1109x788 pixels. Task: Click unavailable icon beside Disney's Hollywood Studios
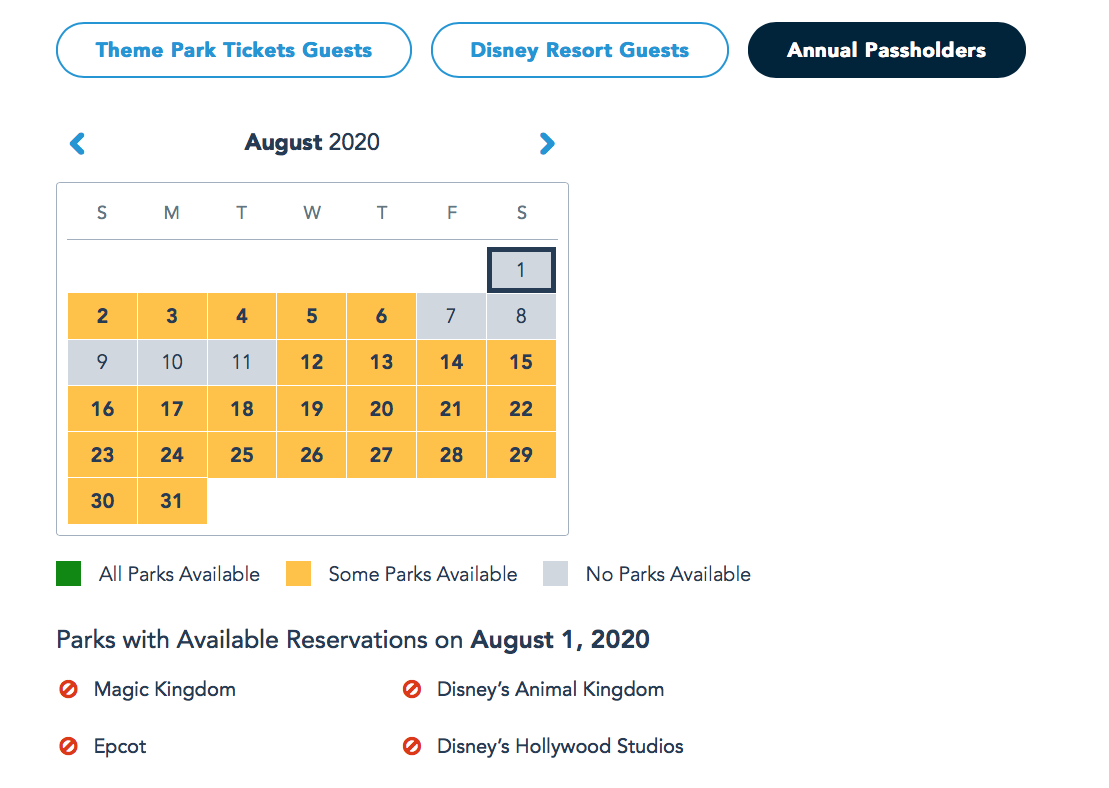412,746
